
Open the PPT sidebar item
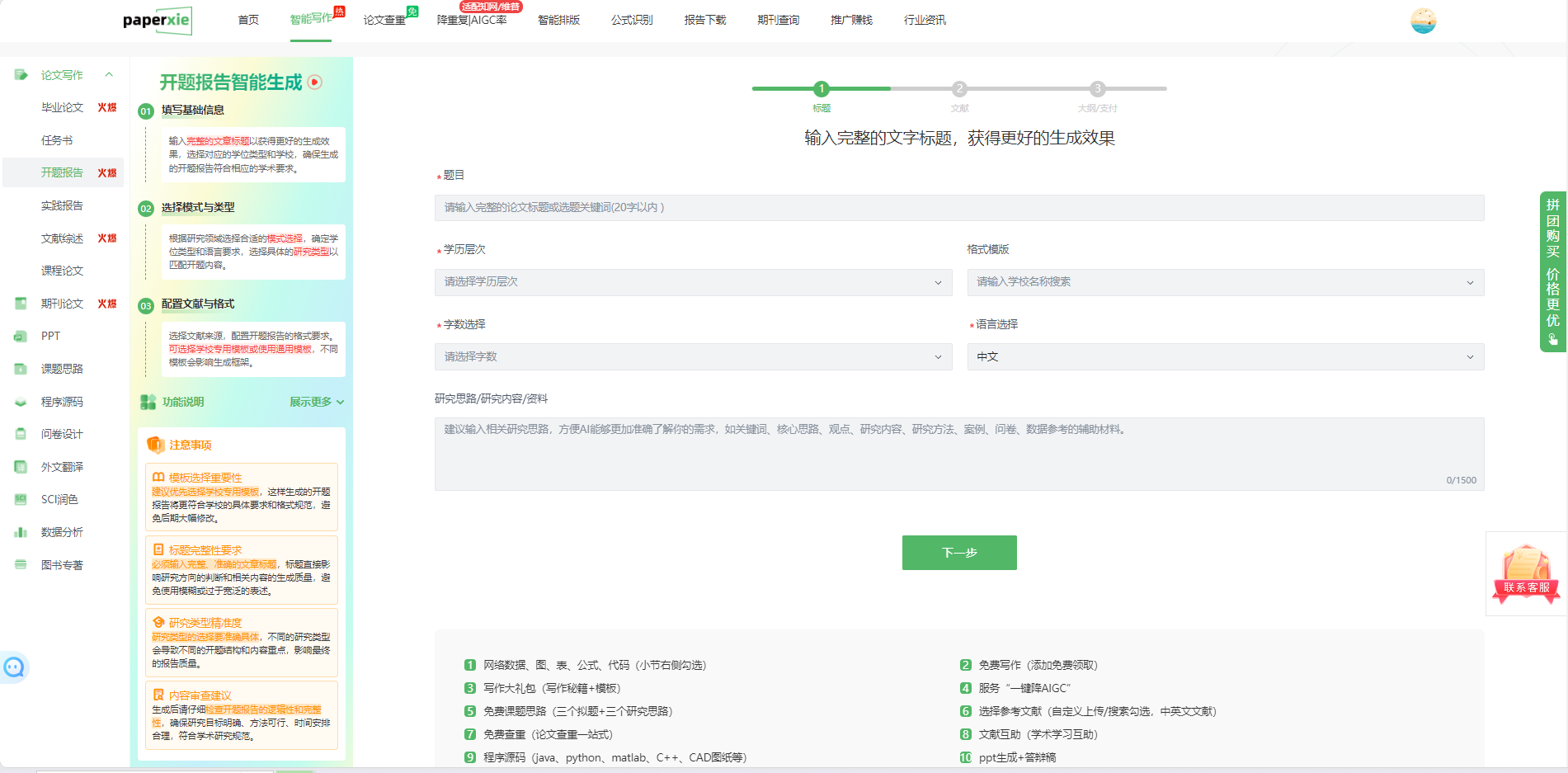(50, 336)
